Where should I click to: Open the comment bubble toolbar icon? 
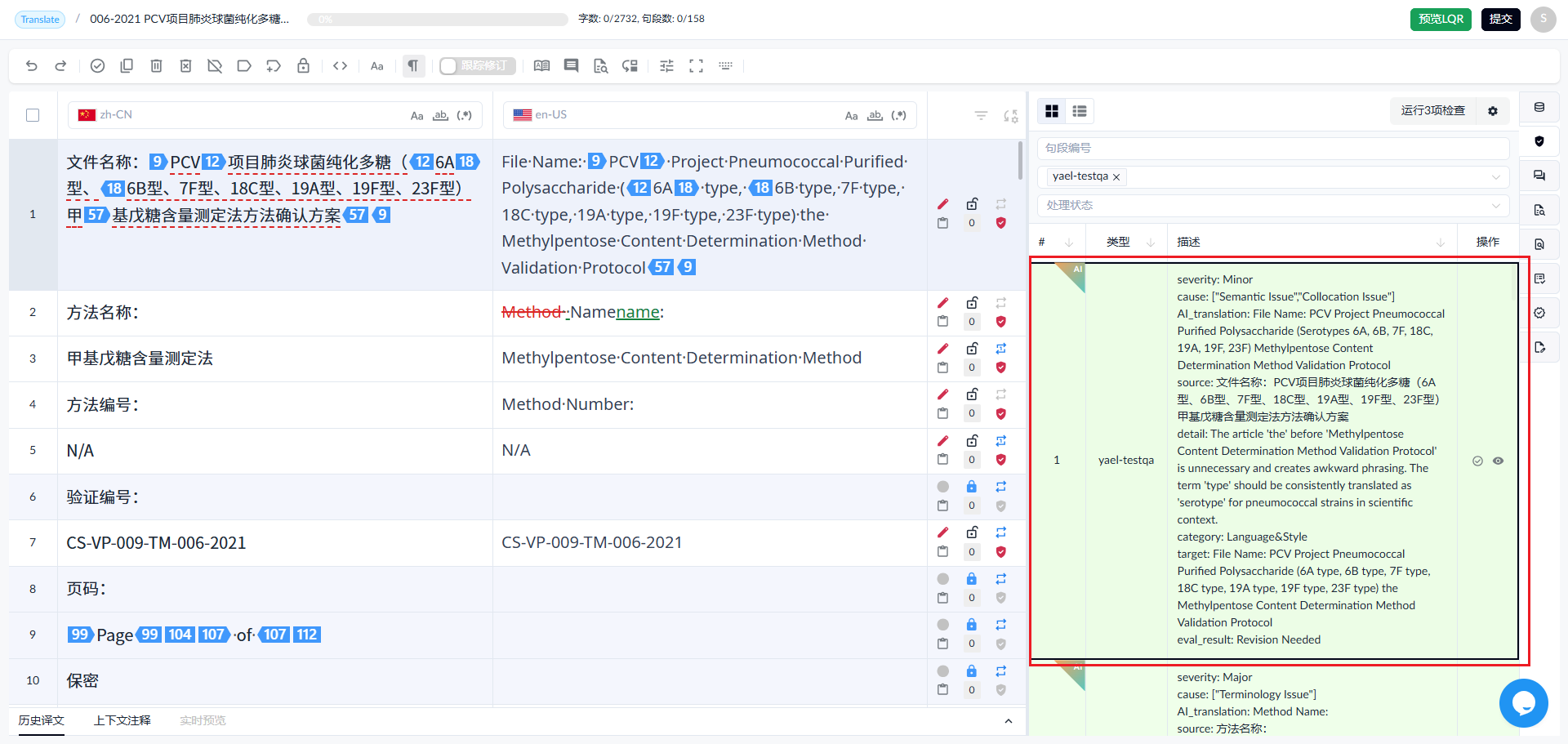pyautogui.click(x=571, y=66)
